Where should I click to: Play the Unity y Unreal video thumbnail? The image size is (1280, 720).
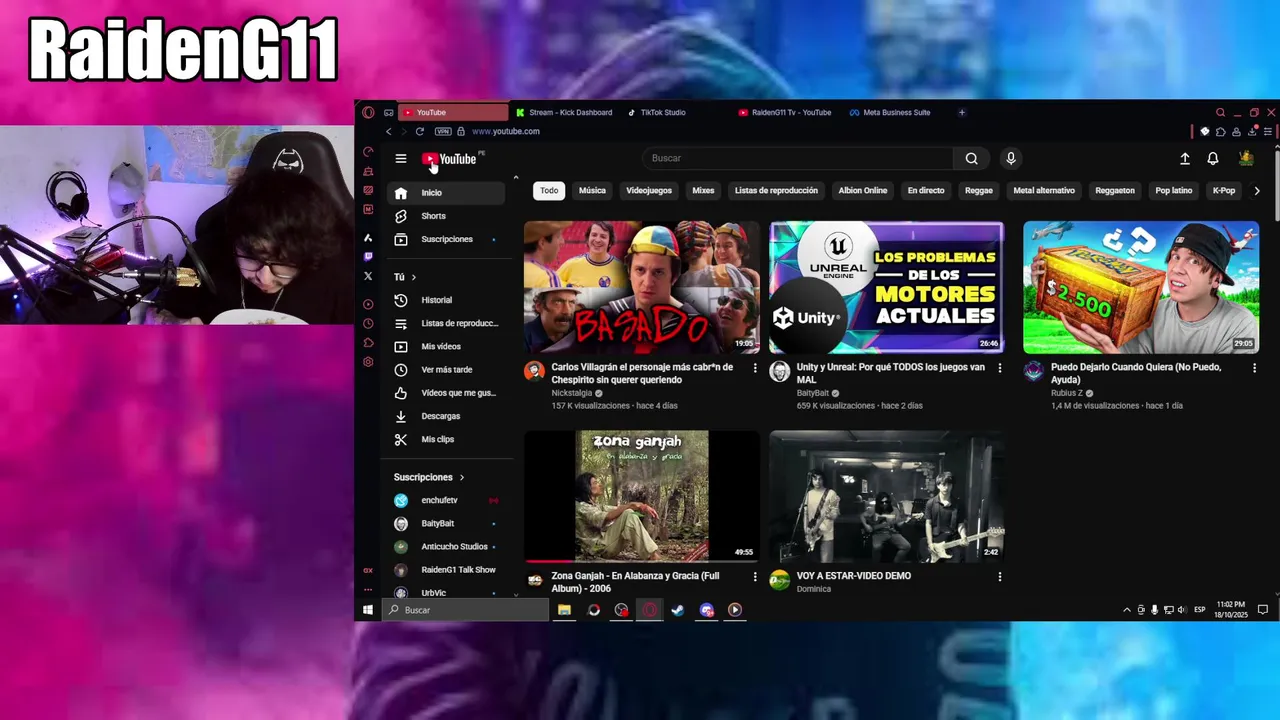click(886, 287)
